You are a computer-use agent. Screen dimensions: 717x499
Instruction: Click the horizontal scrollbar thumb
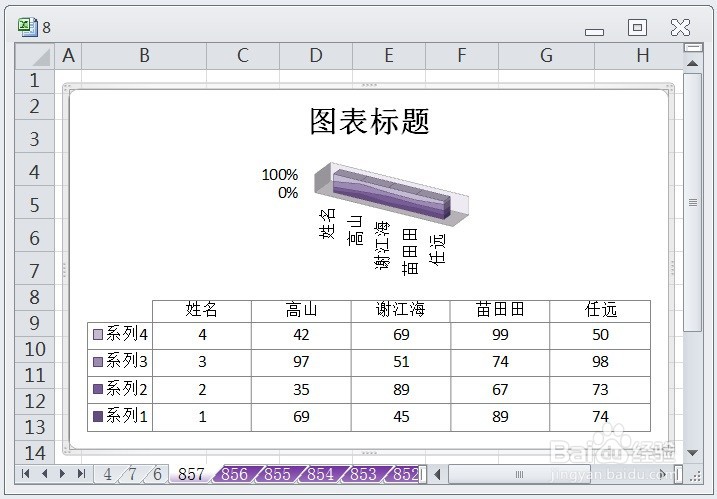(519, 474)
